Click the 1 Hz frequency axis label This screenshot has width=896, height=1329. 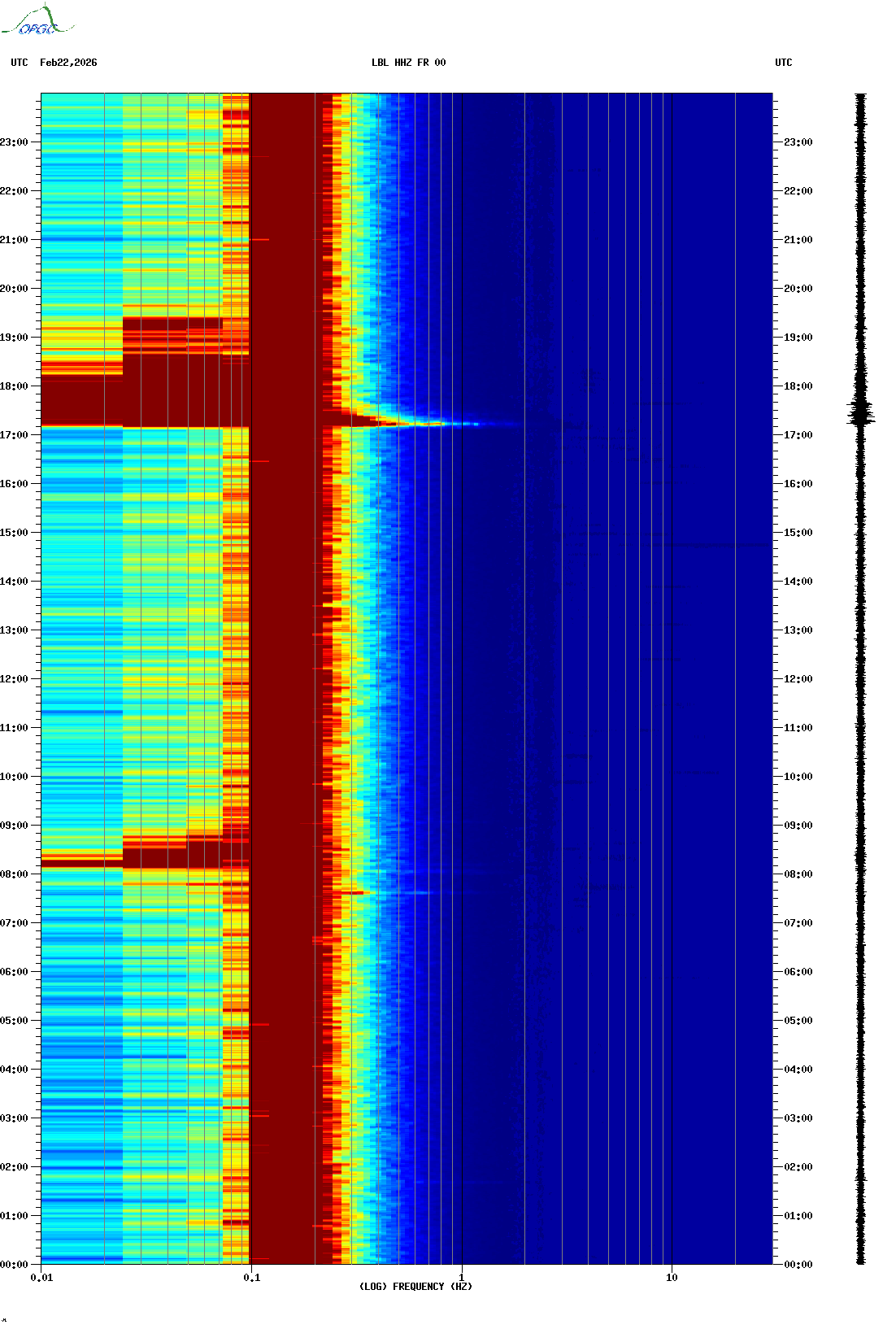pyautogui.click(x=462, y=1278)
